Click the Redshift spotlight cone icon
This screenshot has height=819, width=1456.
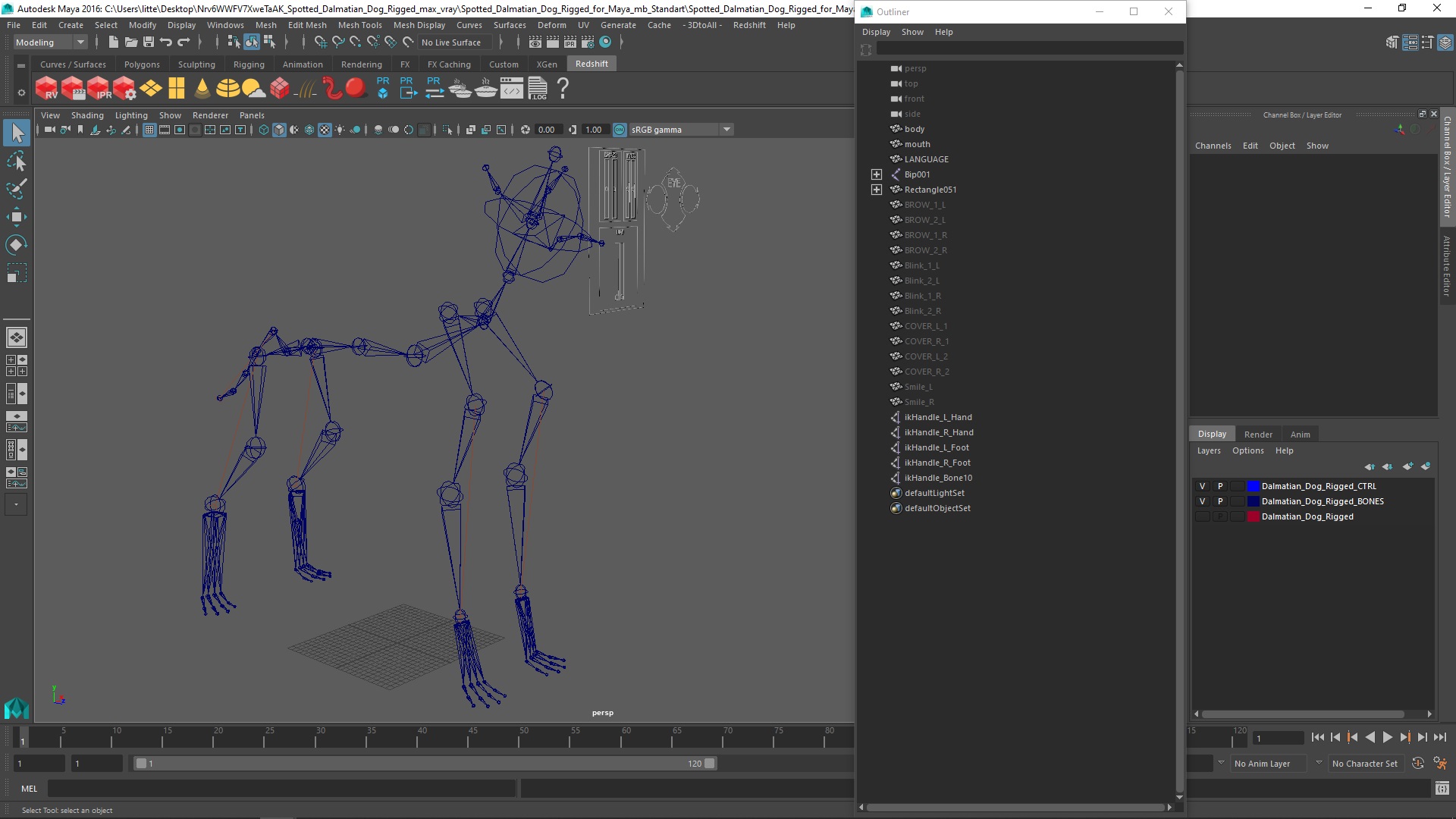coord(202,89)
